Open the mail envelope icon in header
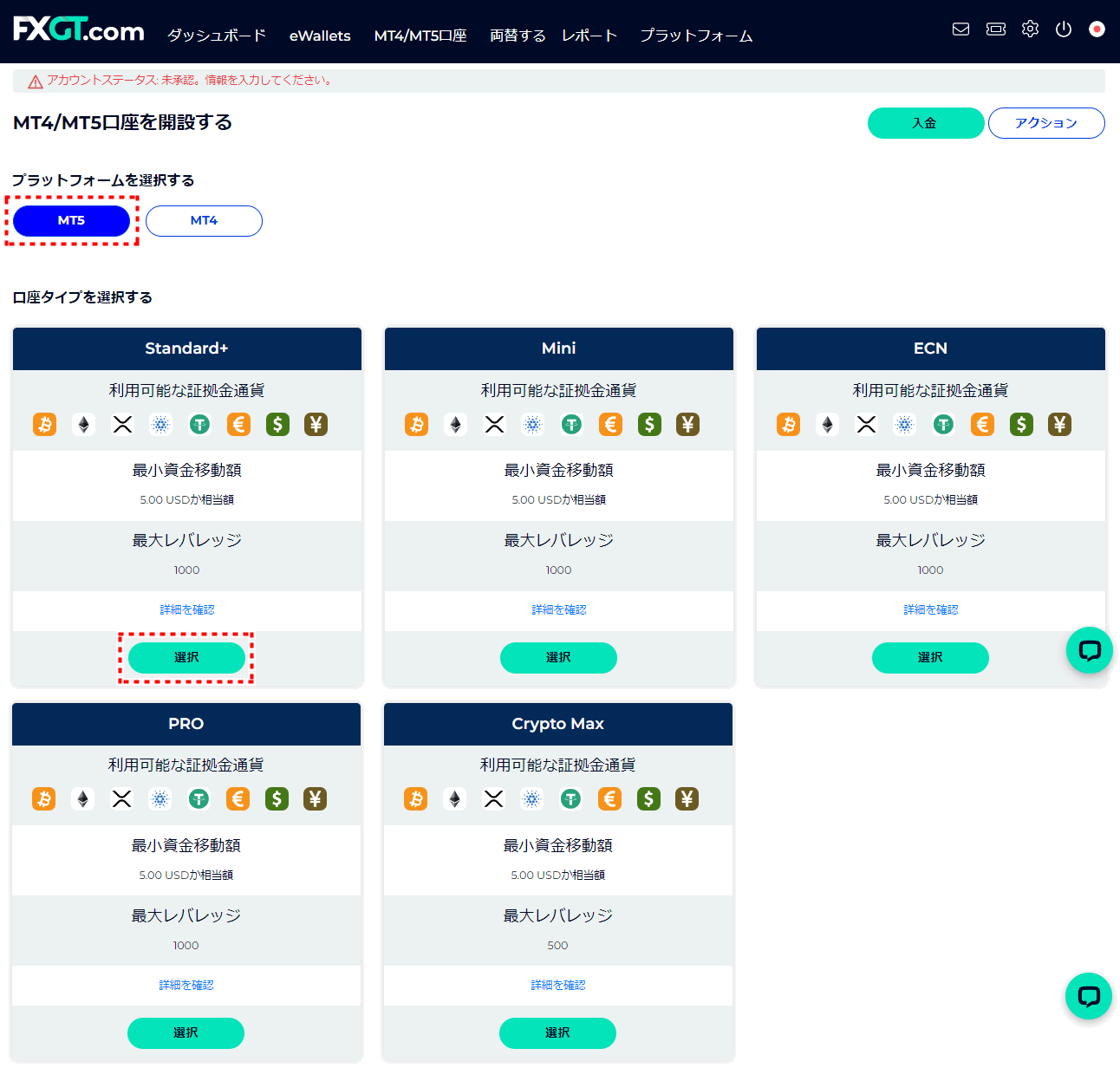Image resolution: width=1120 pixels, height=1081 pixels. pyautogui.click(x=960, y=29)
